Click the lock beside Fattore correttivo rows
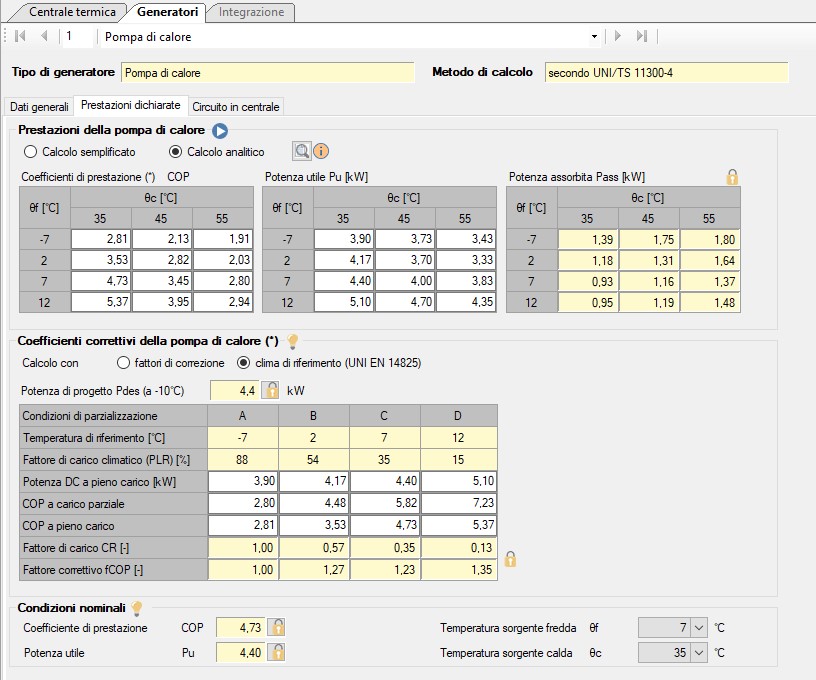Viewport: 816px width, 680px height. pyautogui.click(x=510, y=559)
